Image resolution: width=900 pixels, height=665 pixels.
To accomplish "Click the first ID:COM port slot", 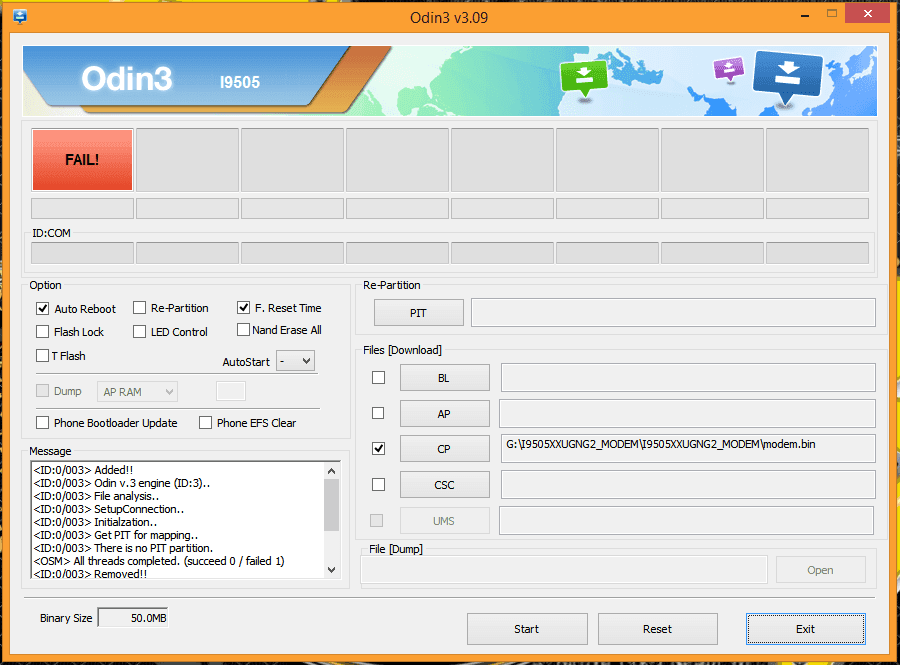I will 82,253.
